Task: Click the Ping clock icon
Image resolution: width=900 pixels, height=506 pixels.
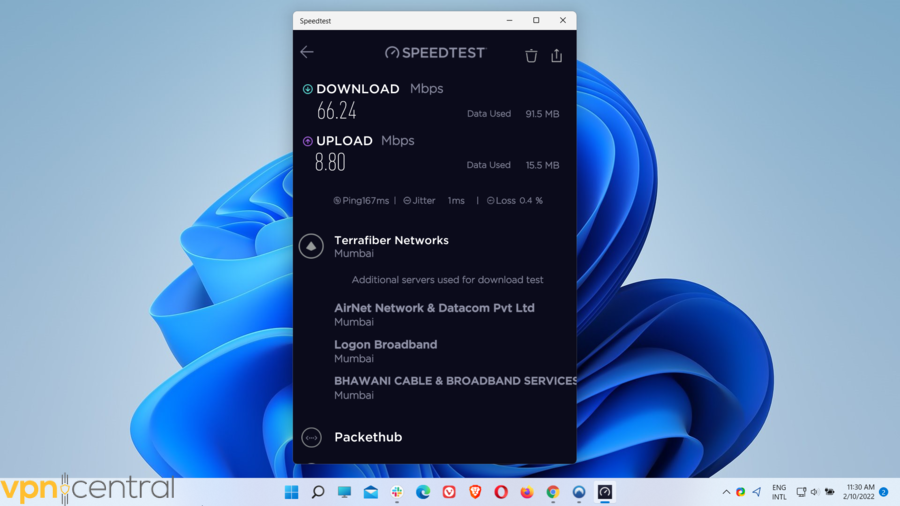Action: point(337,201)
